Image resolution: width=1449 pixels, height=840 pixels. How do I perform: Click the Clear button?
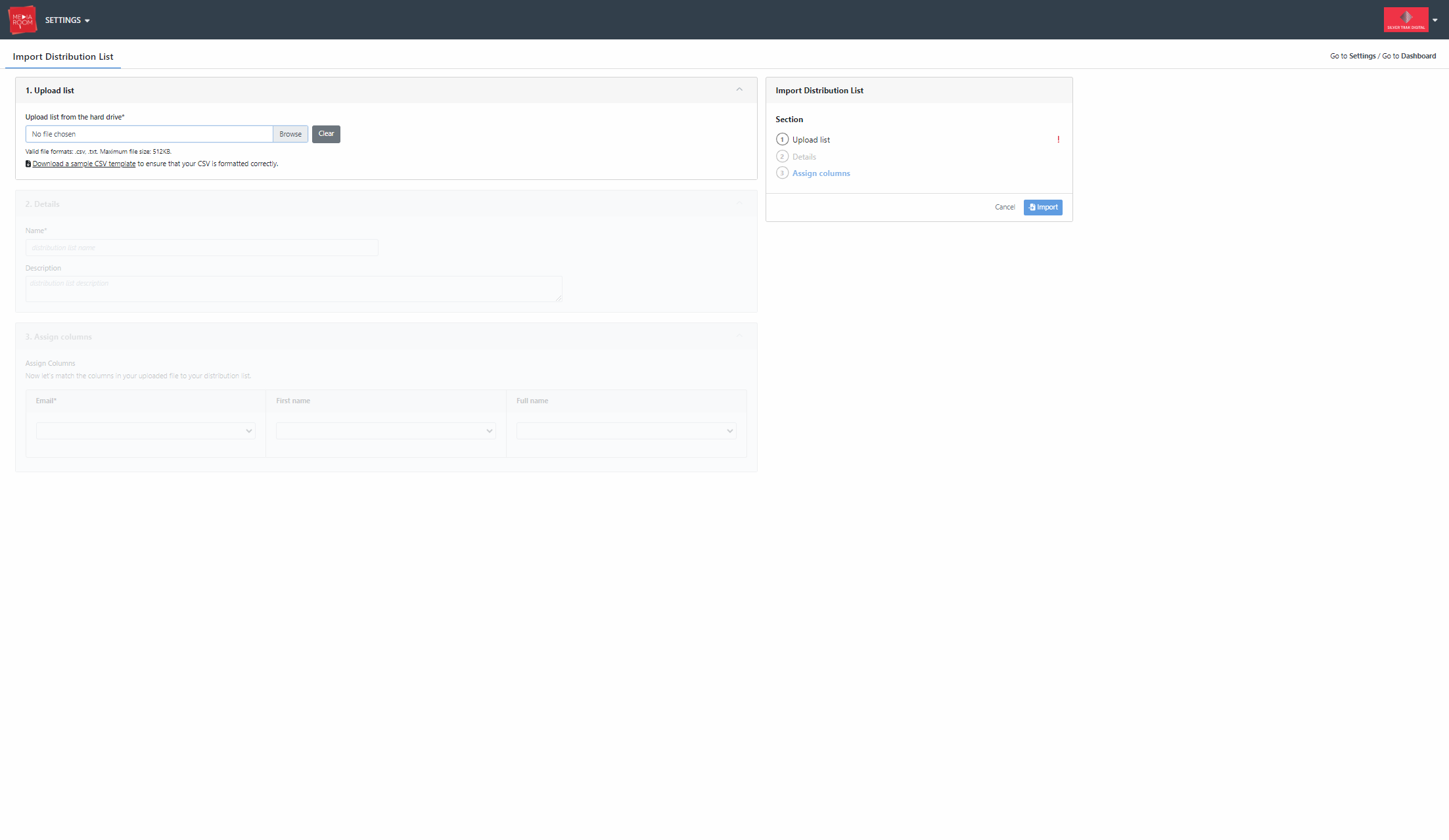[326, 134]
